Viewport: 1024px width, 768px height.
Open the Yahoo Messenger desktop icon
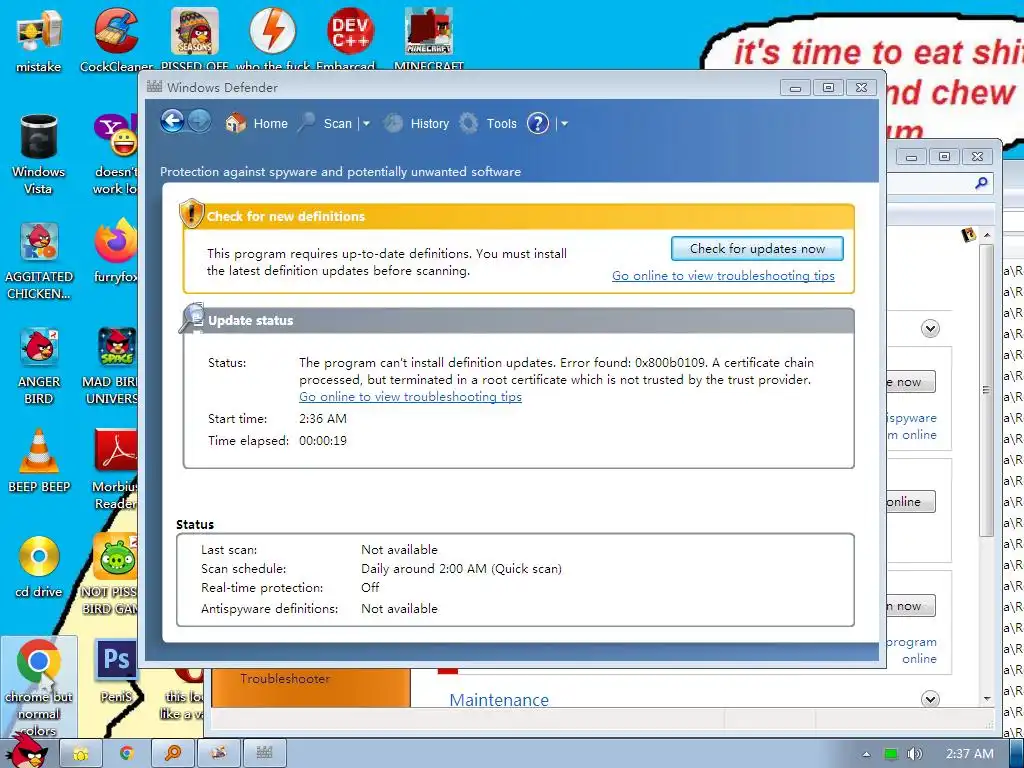[x=115, y=154]
